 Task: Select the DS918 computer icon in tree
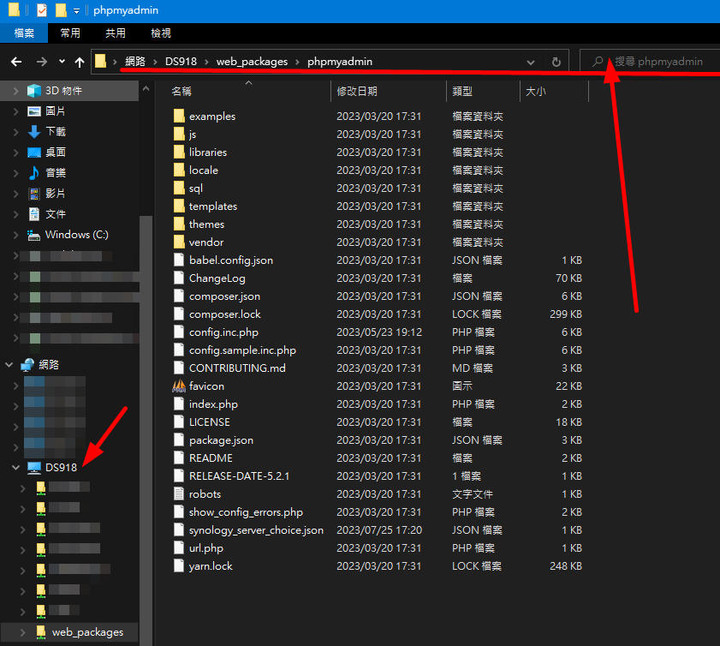point(34,467)
